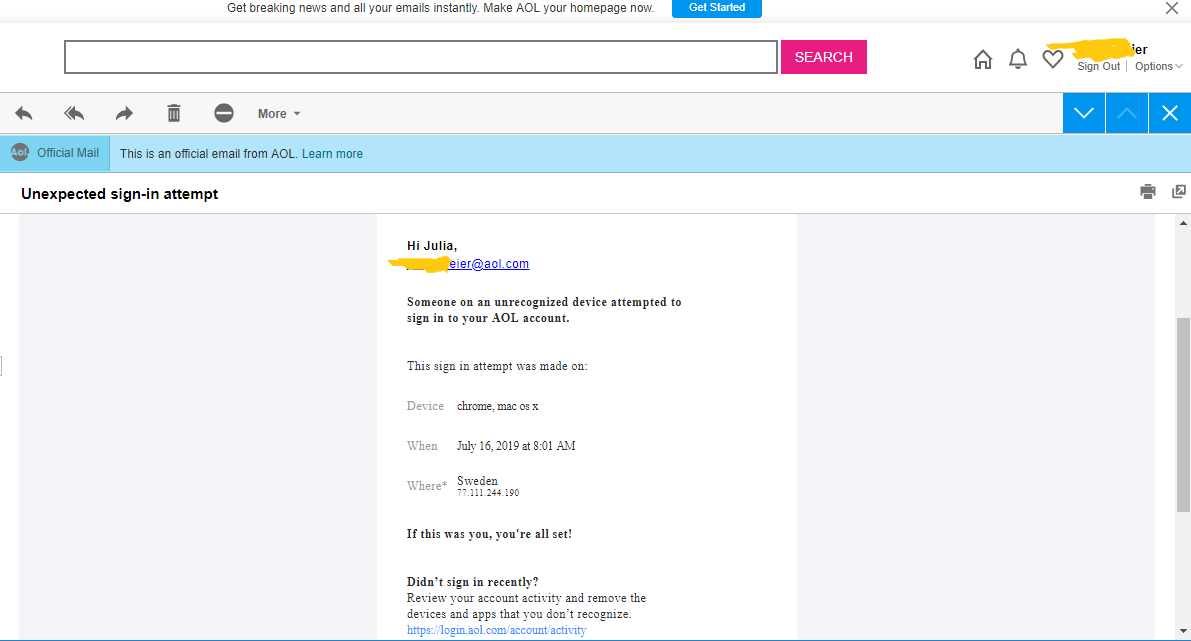Go to previous message with up chevron
This screenshot has height=641, width=1191.
coord(1127,113)
